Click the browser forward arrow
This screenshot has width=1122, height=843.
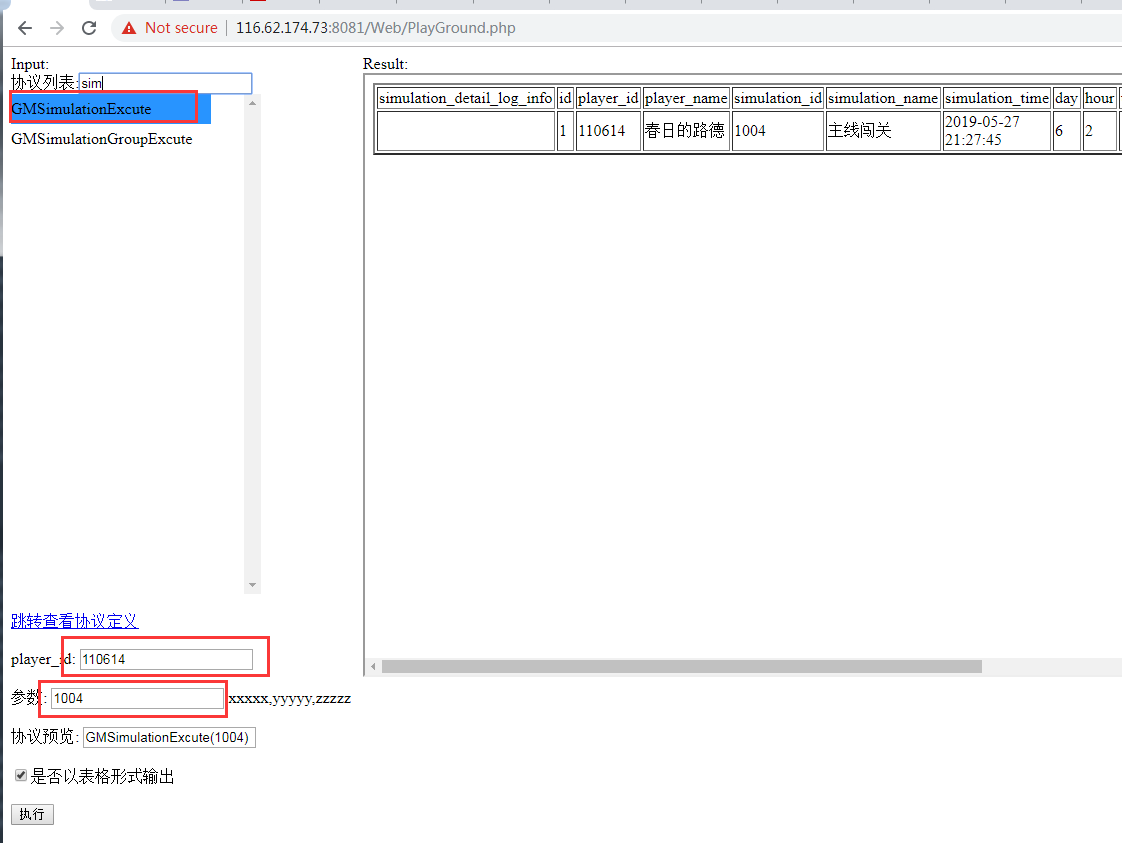(x=57, y=28)
